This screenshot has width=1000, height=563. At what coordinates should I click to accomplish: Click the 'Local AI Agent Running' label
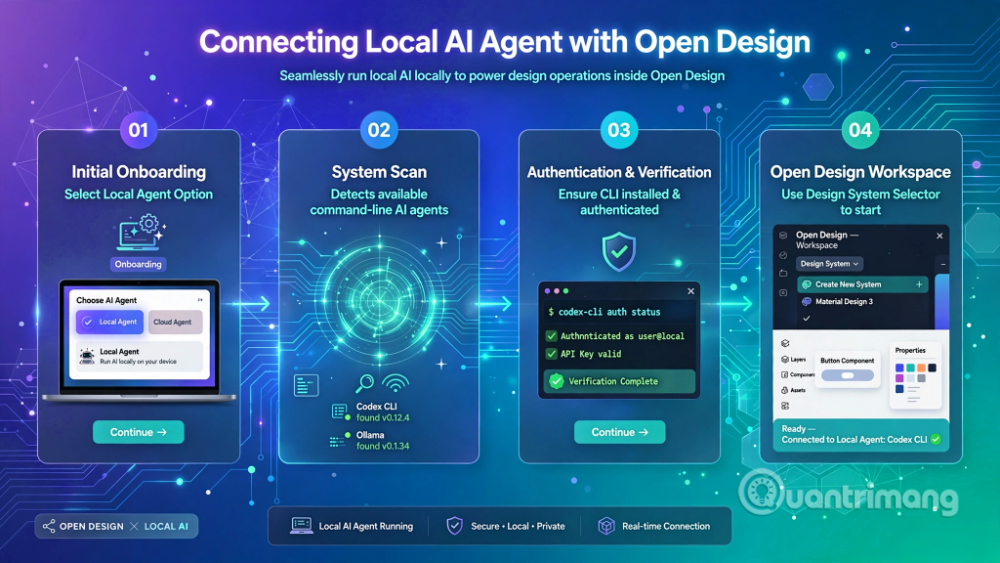pos(365,526)
